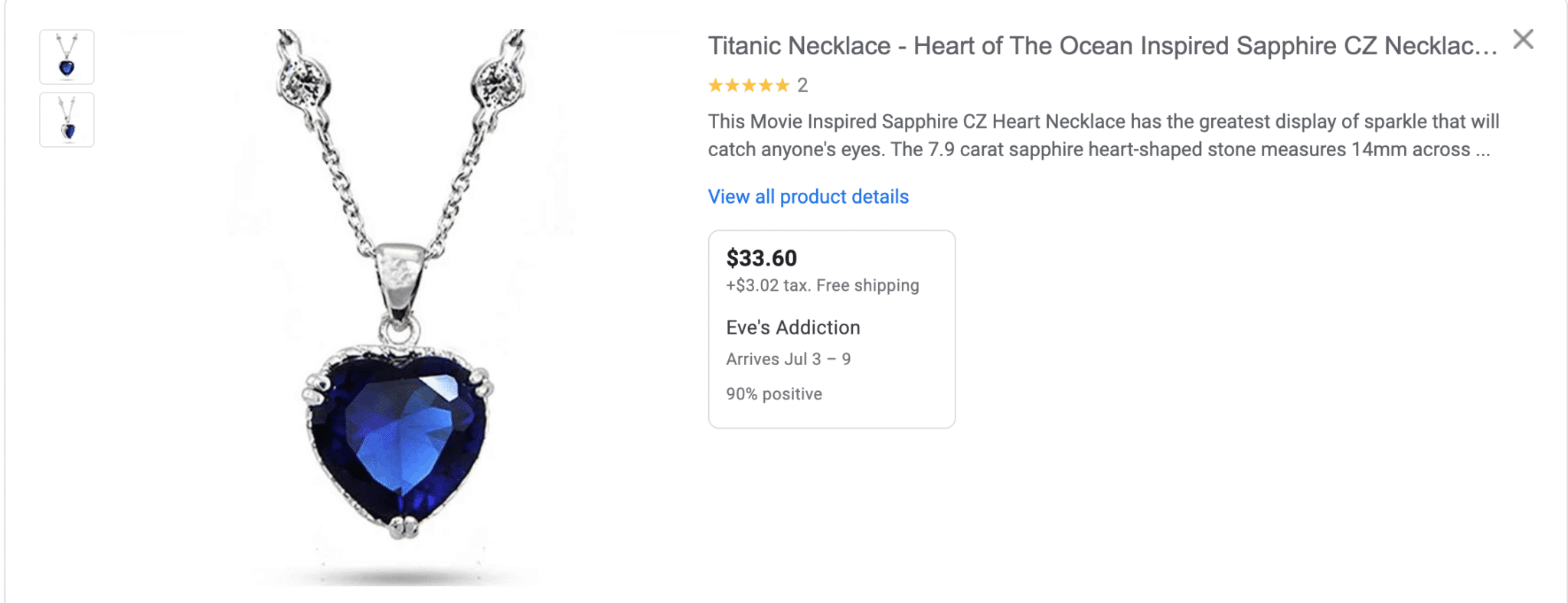Select the first necklace thumbnail
The width and height of the screenshot is (1568, 603).
[67, 57]
